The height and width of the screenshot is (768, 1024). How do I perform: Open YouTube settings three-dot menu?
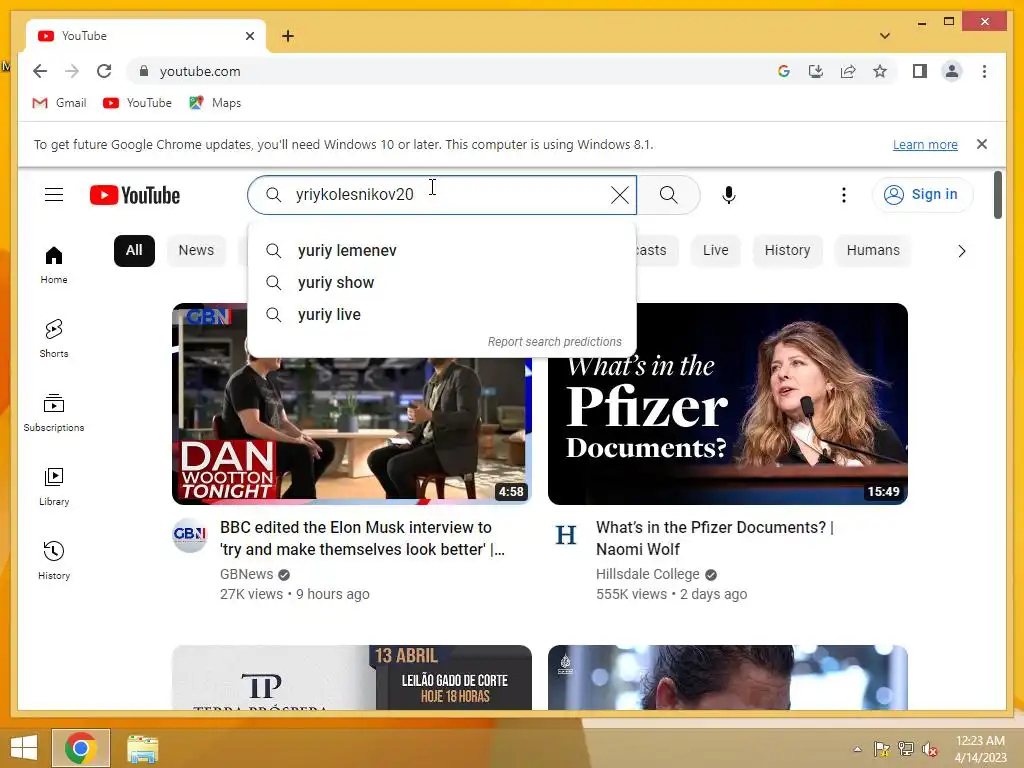[x=844, y=195]
